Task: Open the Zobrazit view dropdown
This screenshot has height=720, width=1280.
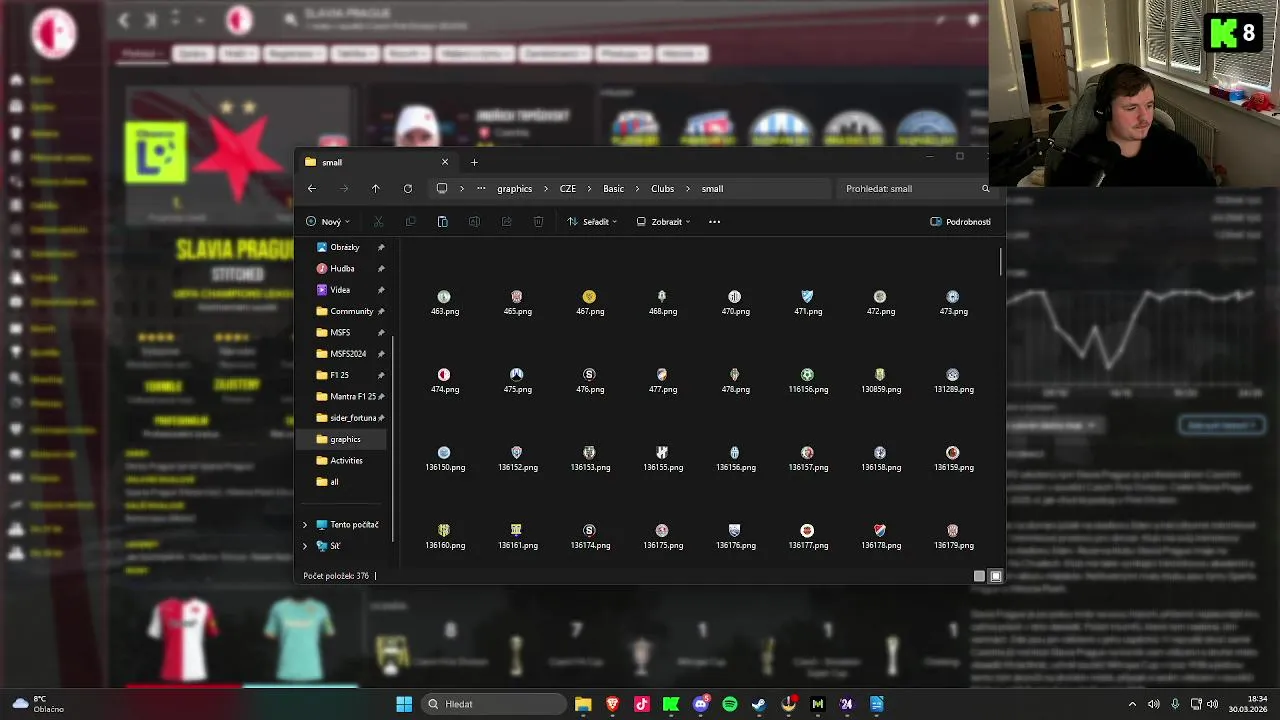Action: (663, 221)
